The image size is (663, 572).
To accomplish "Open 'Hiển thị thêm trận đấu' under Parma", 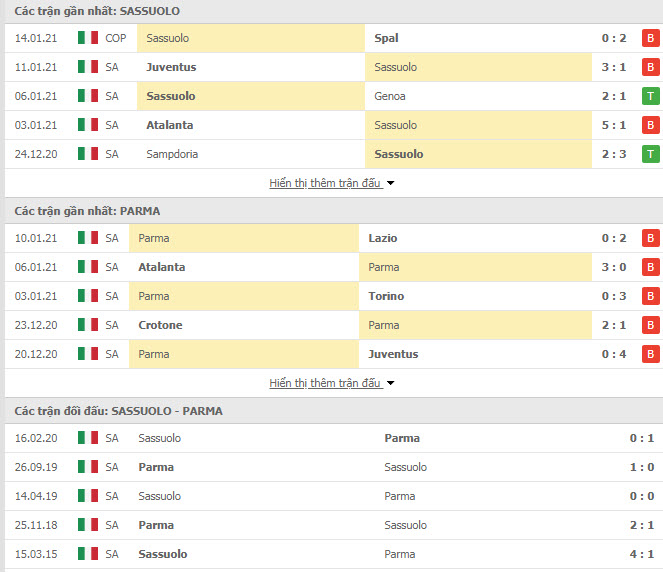I will tap(325, 383).
